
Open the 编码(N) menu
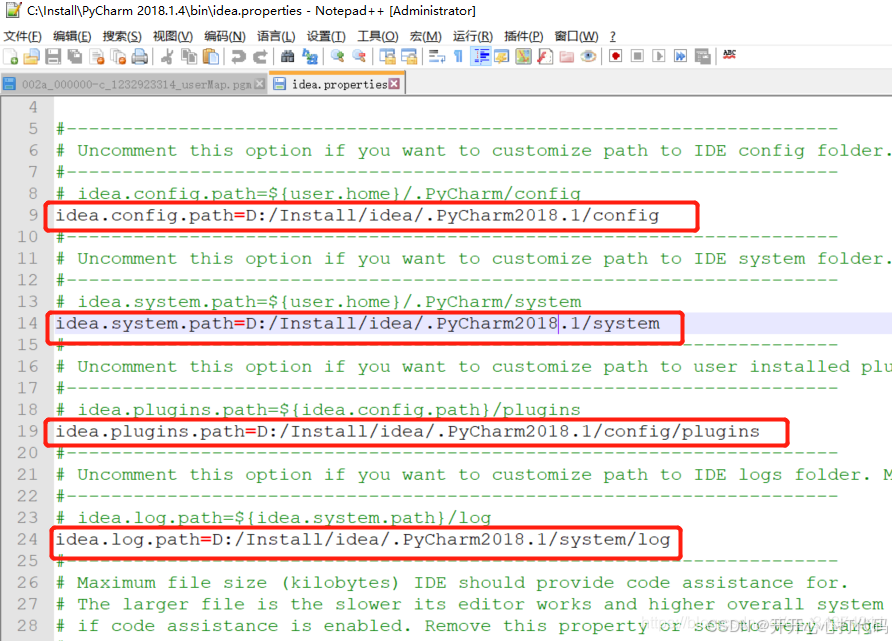click(x=225, y=36)
